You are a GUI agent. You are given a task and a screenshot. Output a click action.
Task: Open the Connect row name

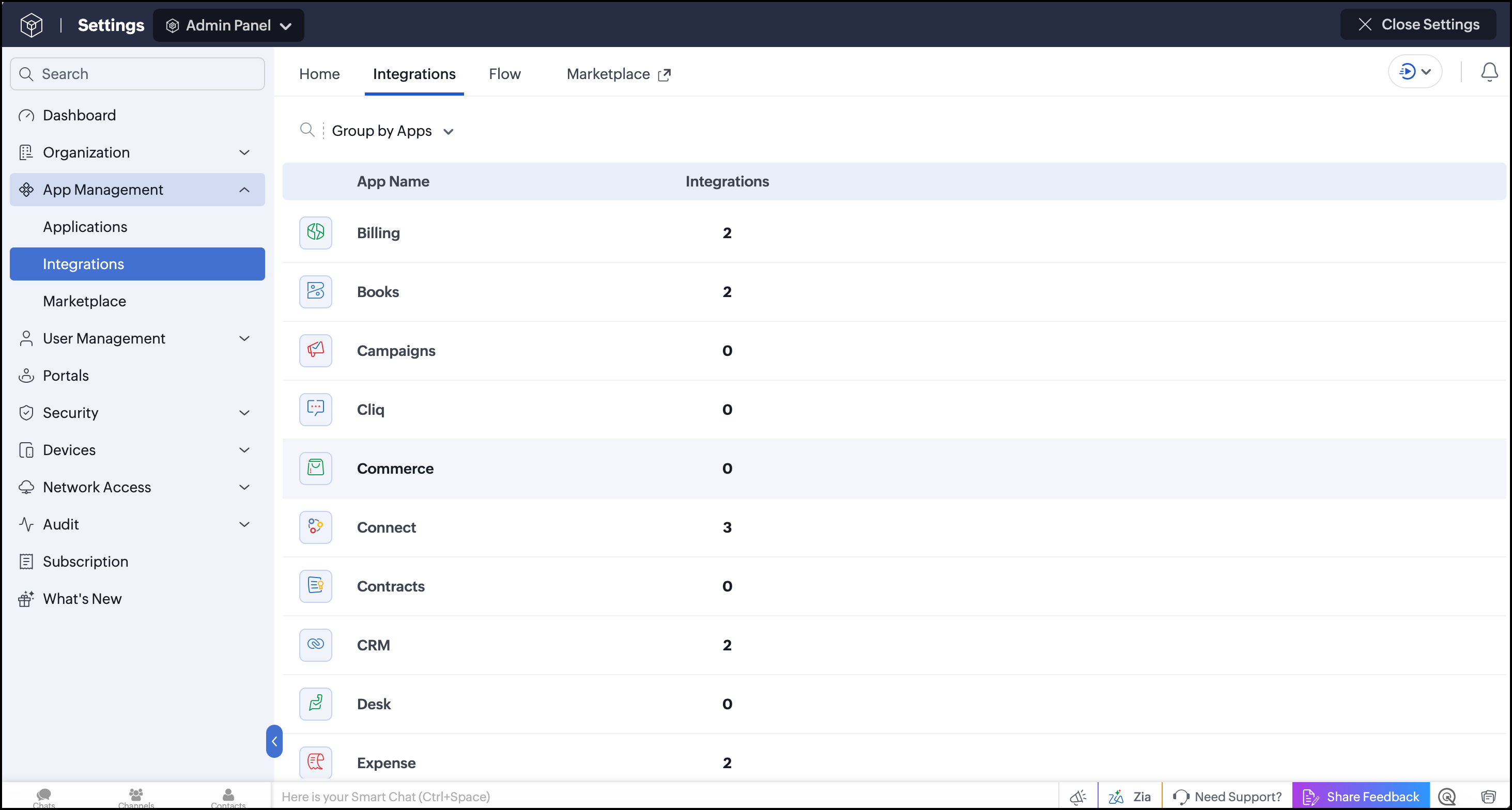coord(386,527)
